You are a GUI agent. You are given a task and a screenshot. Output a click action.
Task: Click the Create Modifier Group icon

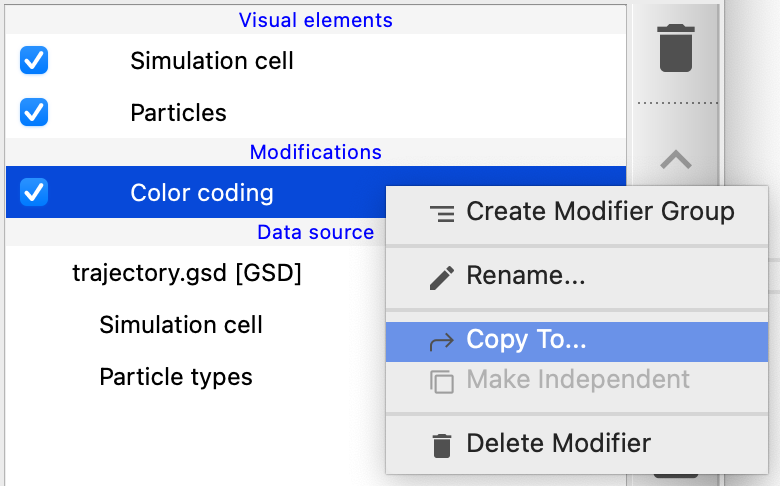pos(441,212)
